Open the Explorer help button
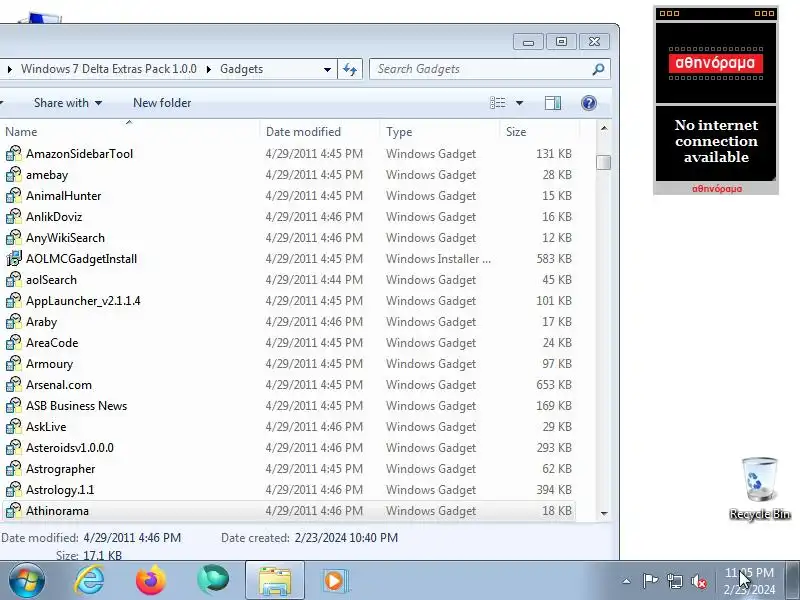Image resolution: width=800 pixels, height=600 pixels. [589, 103]
